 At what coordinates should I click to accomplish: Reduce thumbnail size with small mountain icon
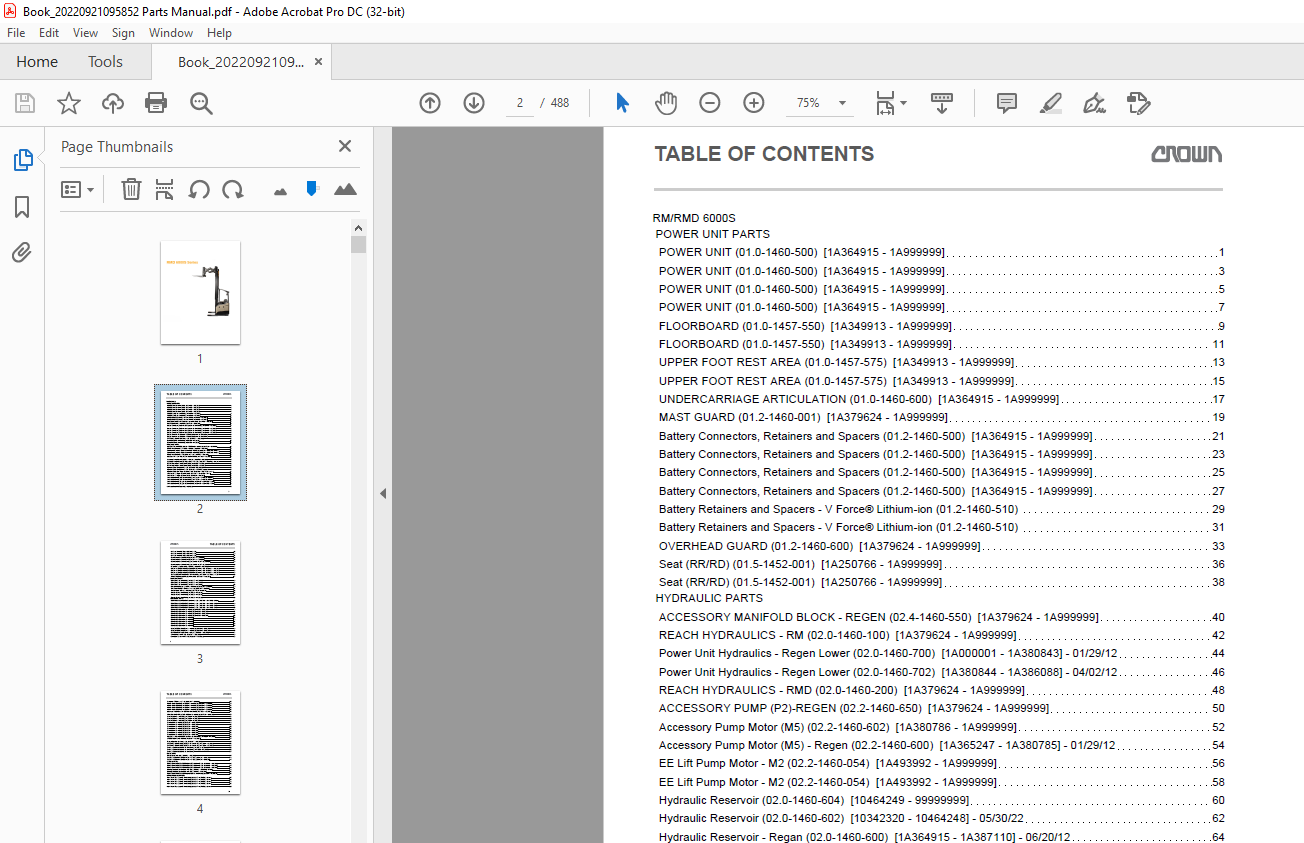point(280,190)
